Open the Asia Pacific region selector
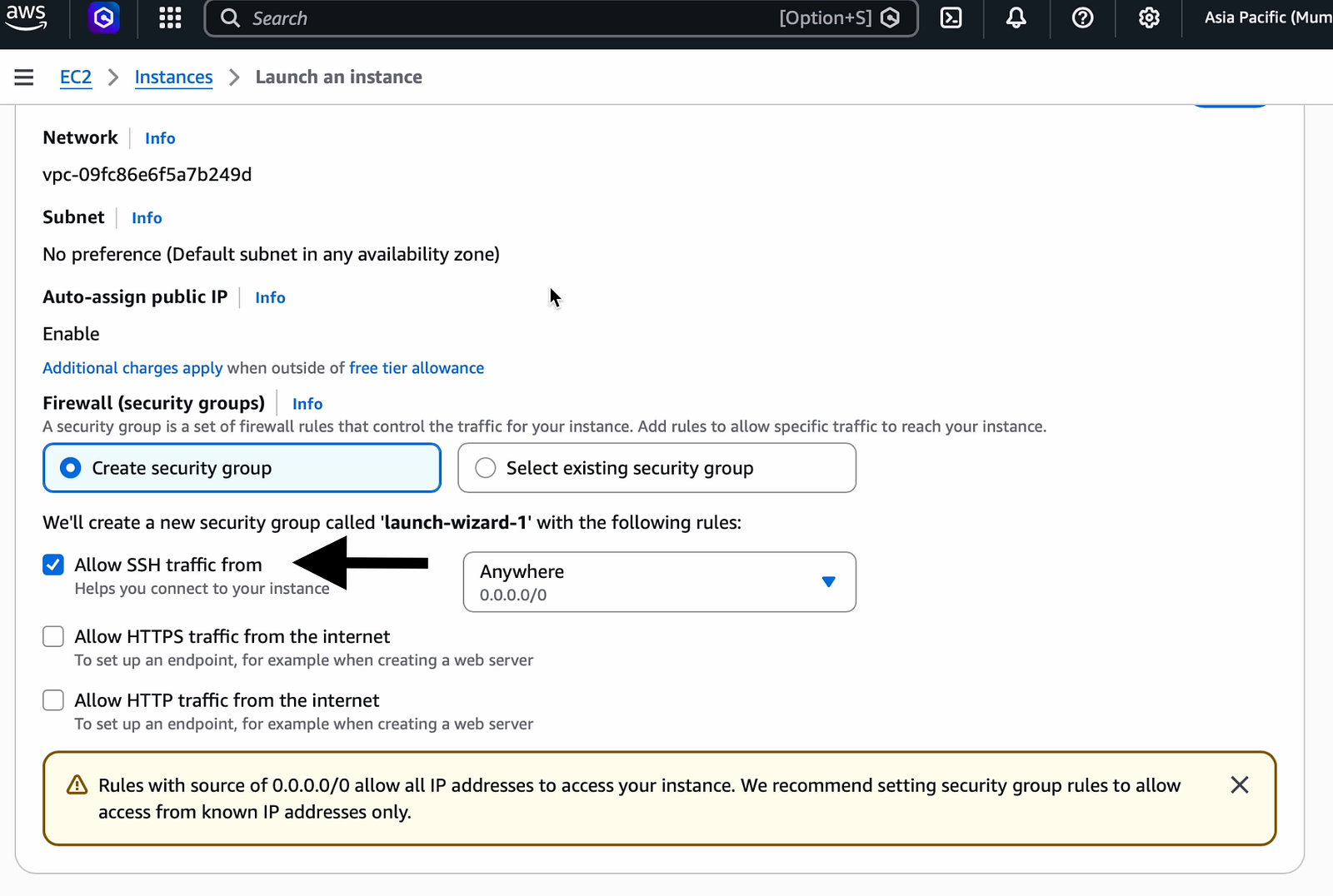 1267,17
